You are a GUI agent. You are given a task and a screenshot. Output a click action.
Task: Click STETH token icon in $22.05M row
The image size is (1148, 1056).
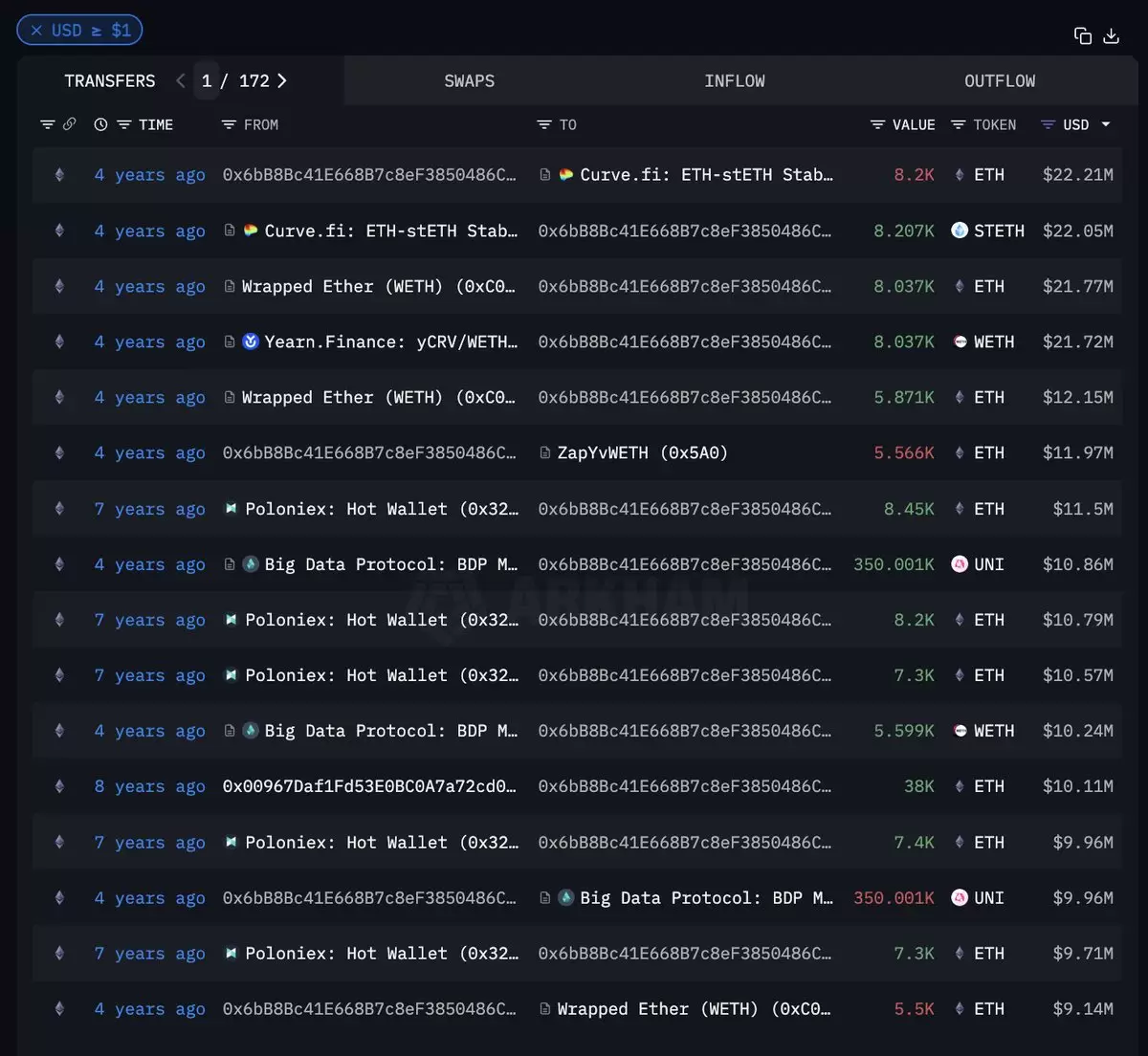click(x=960, y=231)
